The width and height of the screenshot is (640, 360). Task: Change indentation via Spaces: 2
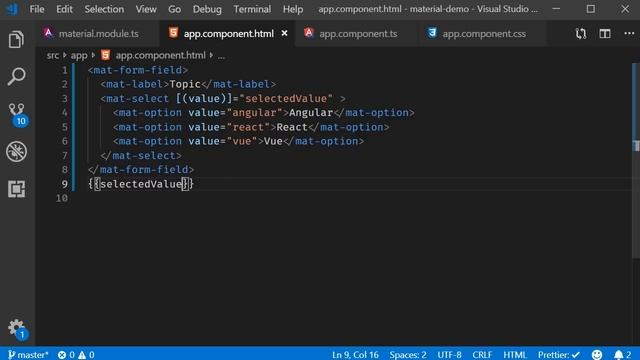click(x=408, y=354)
